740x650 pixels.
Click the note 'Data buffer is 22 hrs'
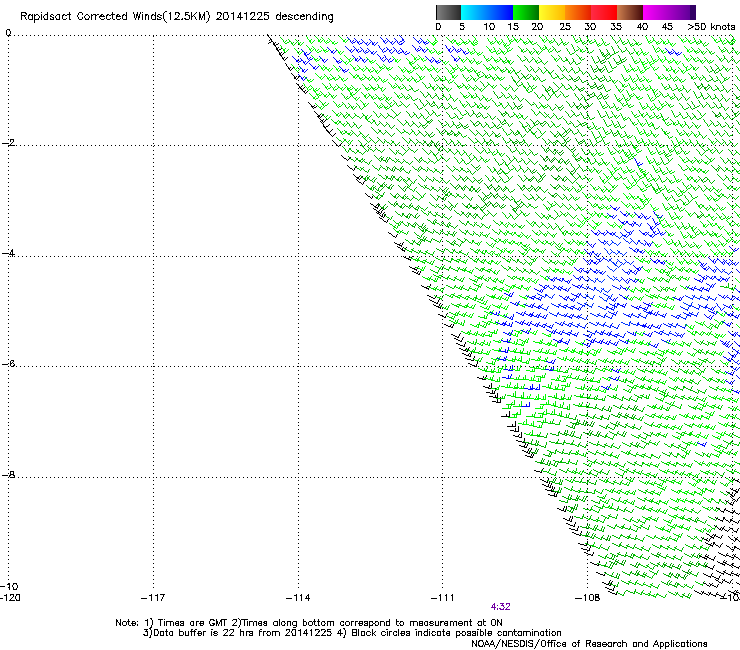tap(204, 633)
